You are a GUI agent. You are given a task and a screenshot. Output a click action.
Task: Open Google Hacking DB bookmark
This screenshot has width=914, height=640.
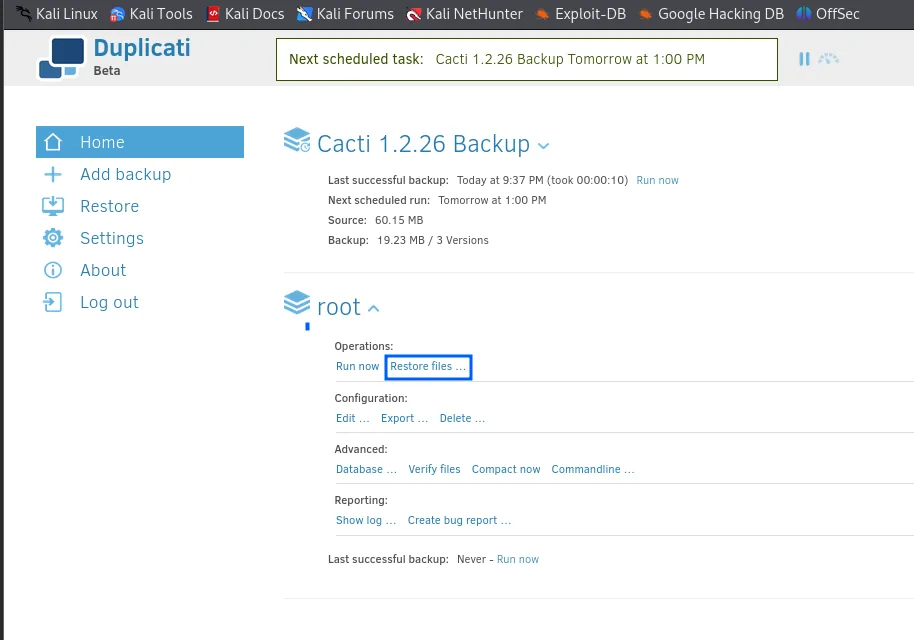[x=711, y=13]
